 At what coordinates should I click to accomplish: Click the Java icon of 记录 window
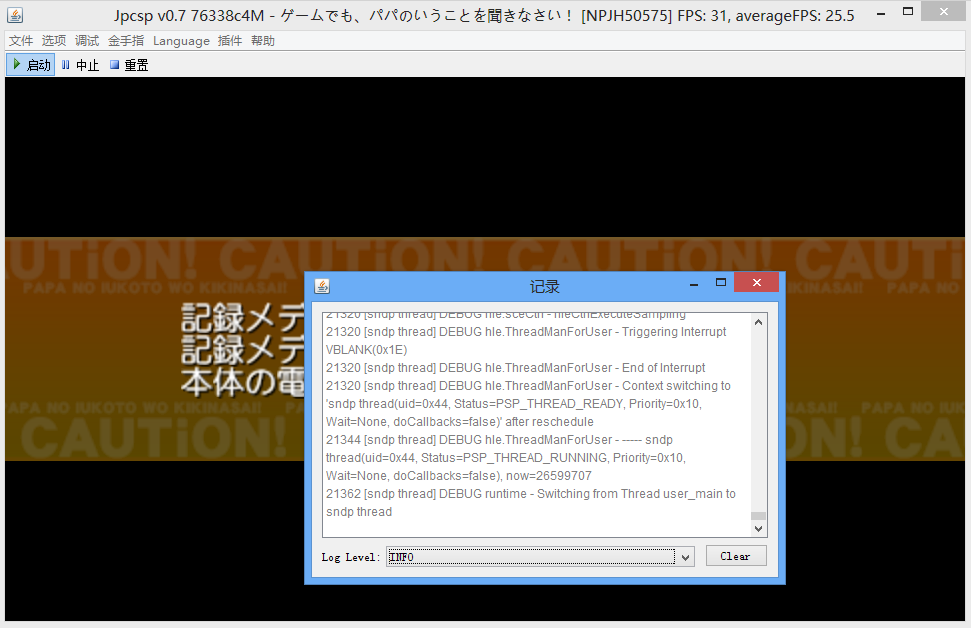coord(322,286)
